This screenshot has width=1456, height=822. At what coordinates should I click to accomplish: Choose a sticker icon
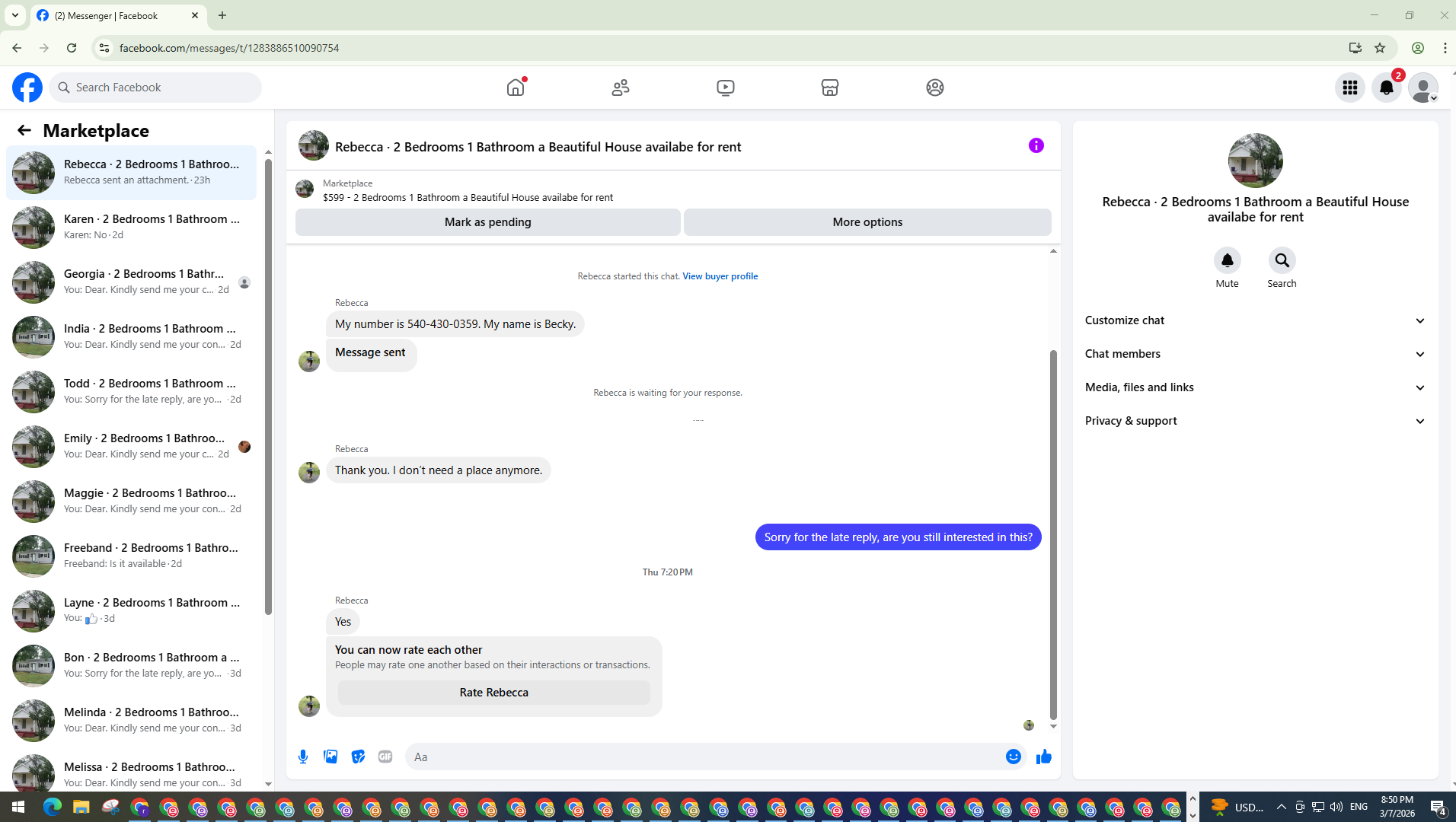358,757
